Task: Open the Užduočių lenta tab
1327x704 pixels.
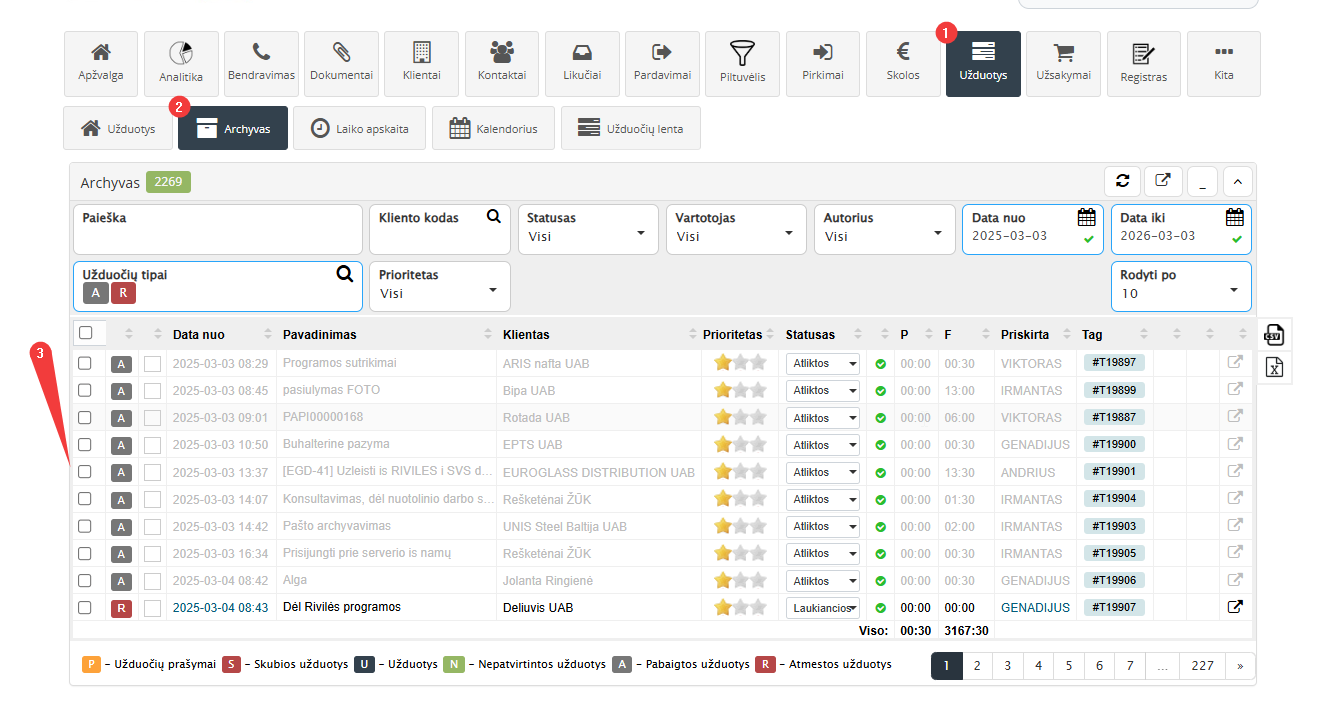Action: 630,129
